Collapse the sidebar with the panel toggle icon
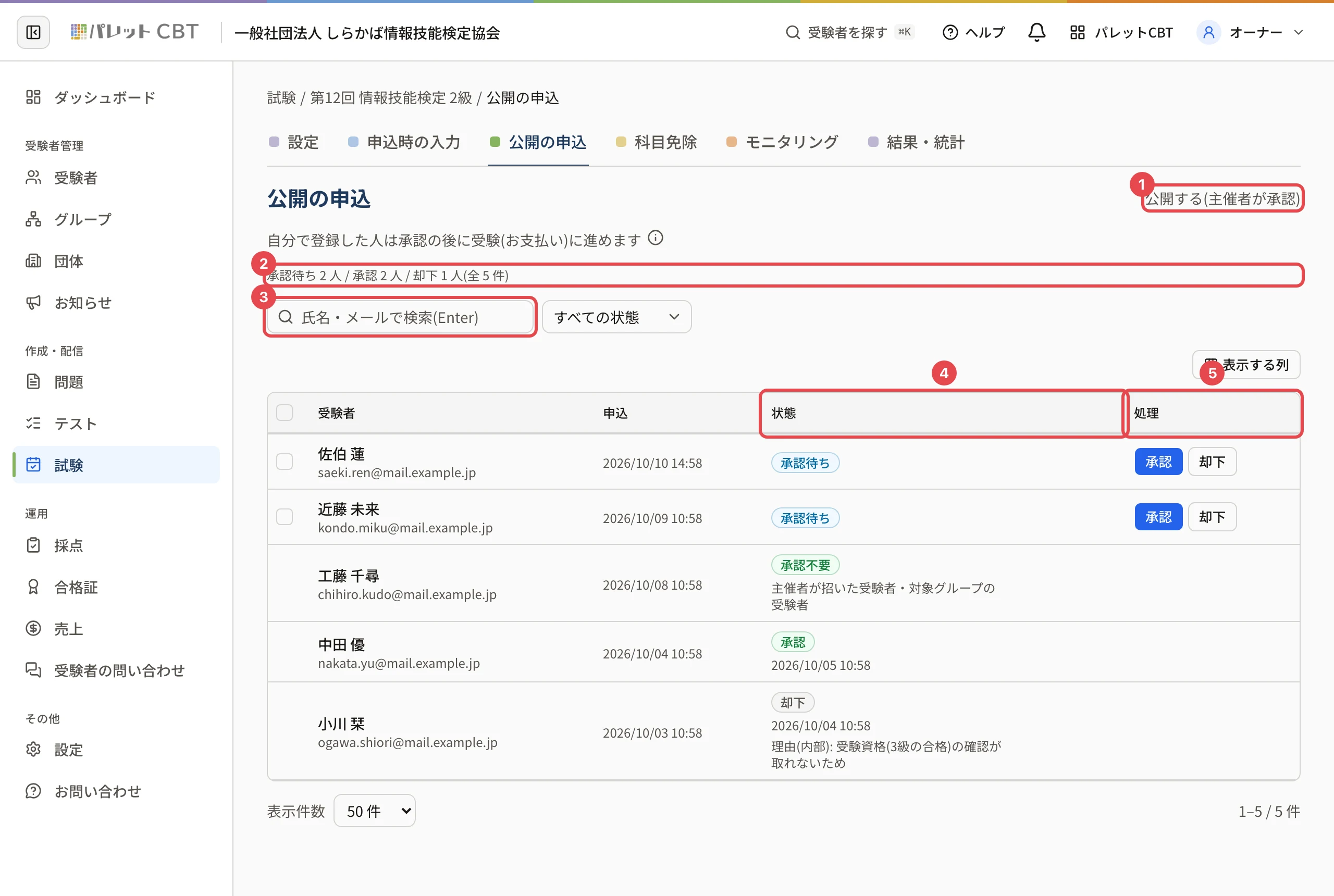1334x896 pixels. 33,33
